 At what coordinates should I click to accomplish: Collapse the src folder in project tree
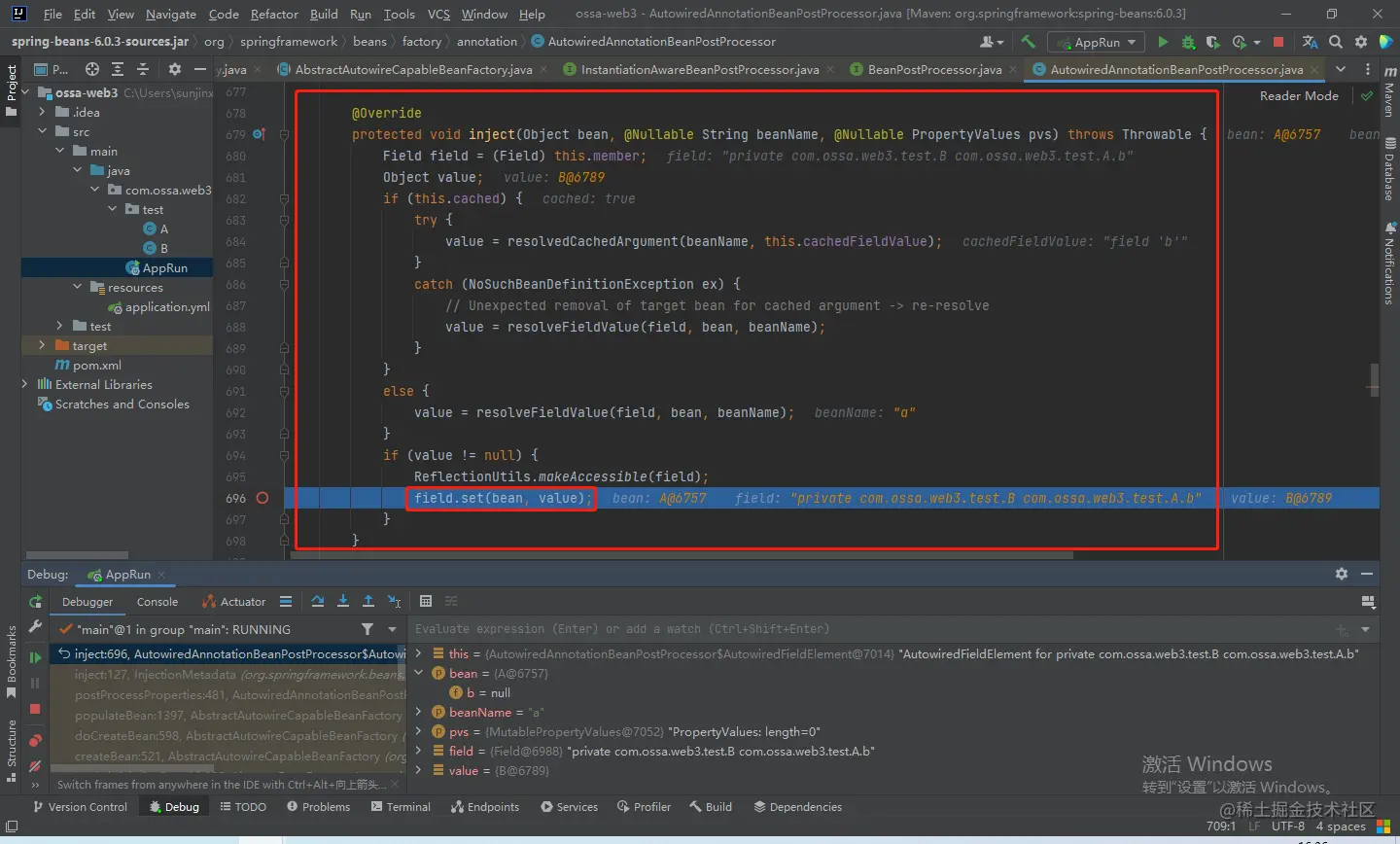(43, 131)
